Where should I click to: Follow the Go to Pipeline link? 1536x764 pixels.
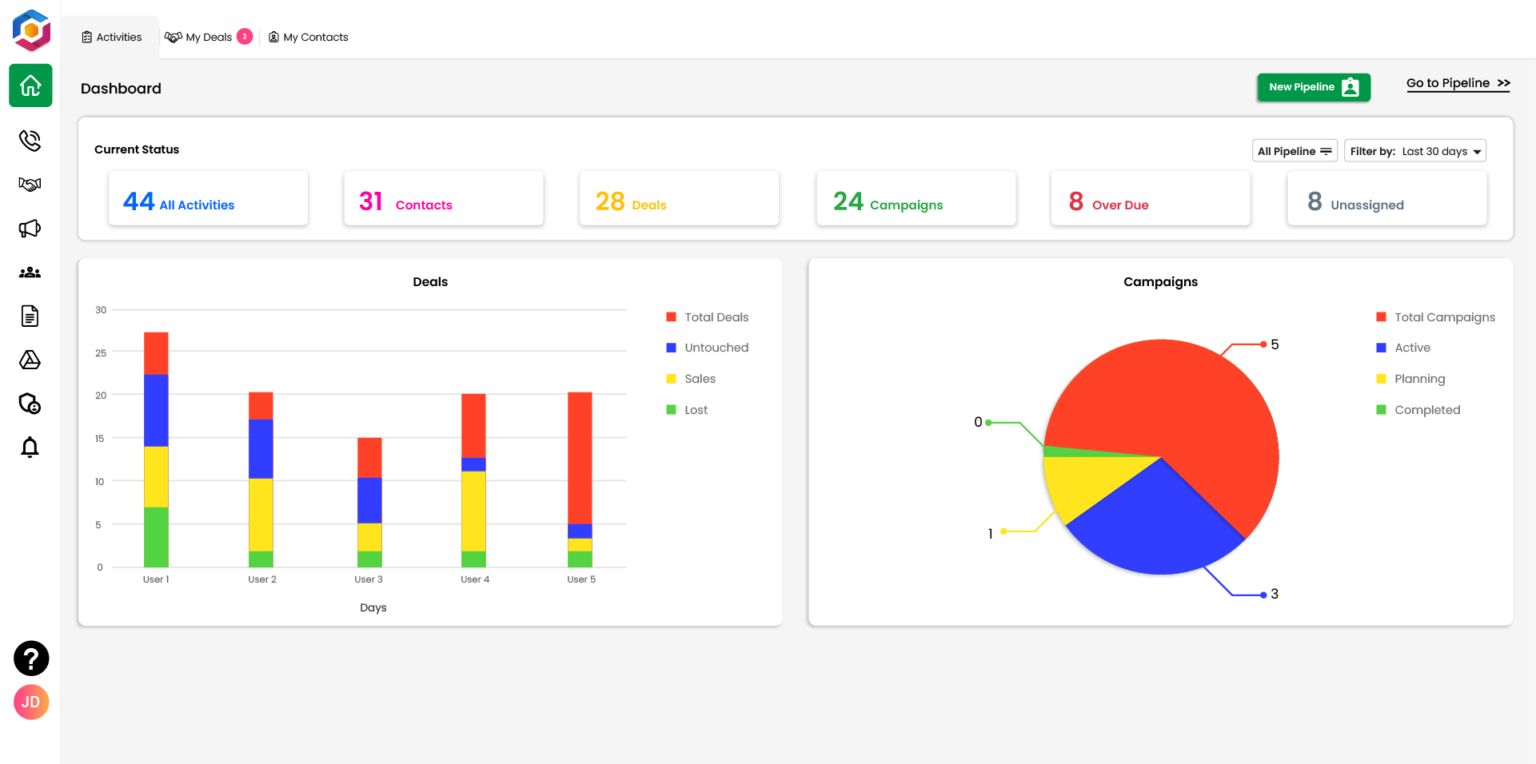1457,83
